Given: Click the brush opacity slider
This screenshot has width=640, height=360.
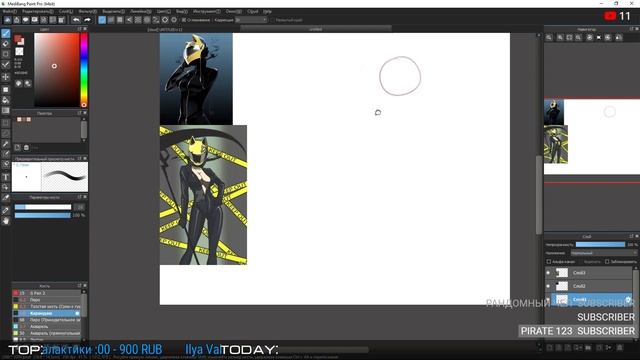Looking at the screenshot, I should pyautogui.click(x=43, y=215).
